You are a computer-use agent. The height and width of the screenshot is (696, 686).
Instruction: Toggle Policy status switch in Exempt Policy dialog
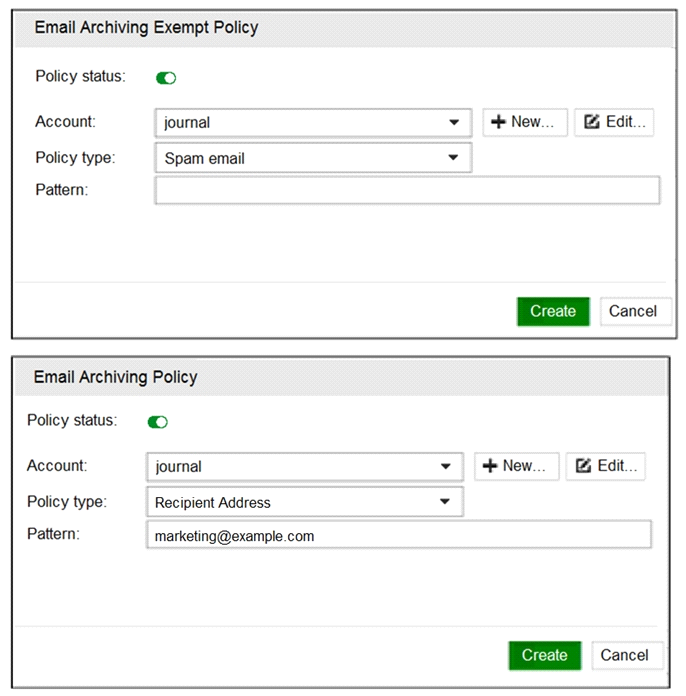click(166, 78)
